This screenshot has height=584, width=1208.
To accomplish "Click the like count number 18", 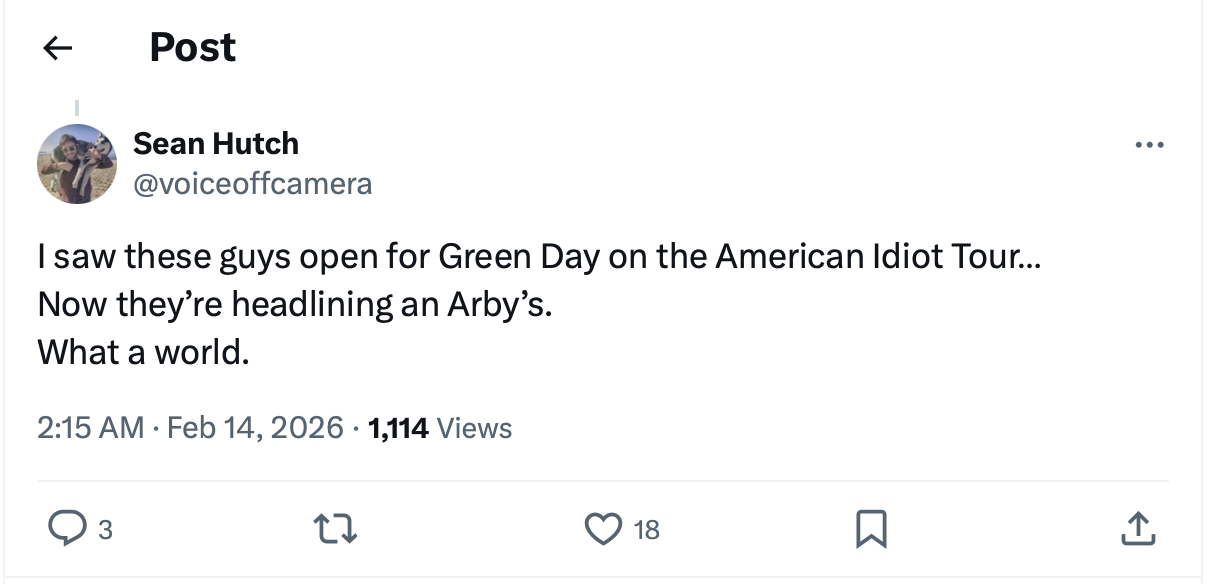I will [647, 530].
